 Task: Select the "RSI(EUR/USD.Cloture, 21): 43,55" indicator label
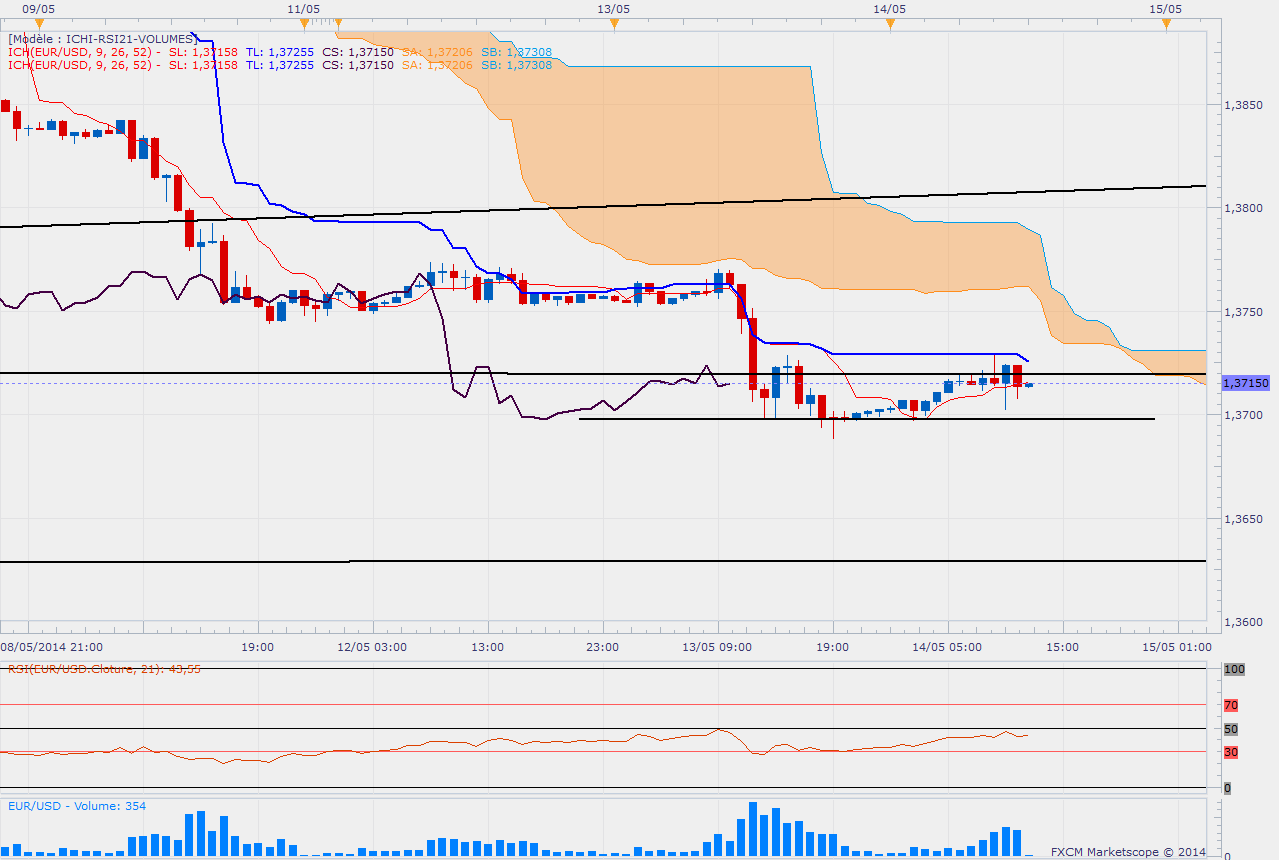(104, 669)
